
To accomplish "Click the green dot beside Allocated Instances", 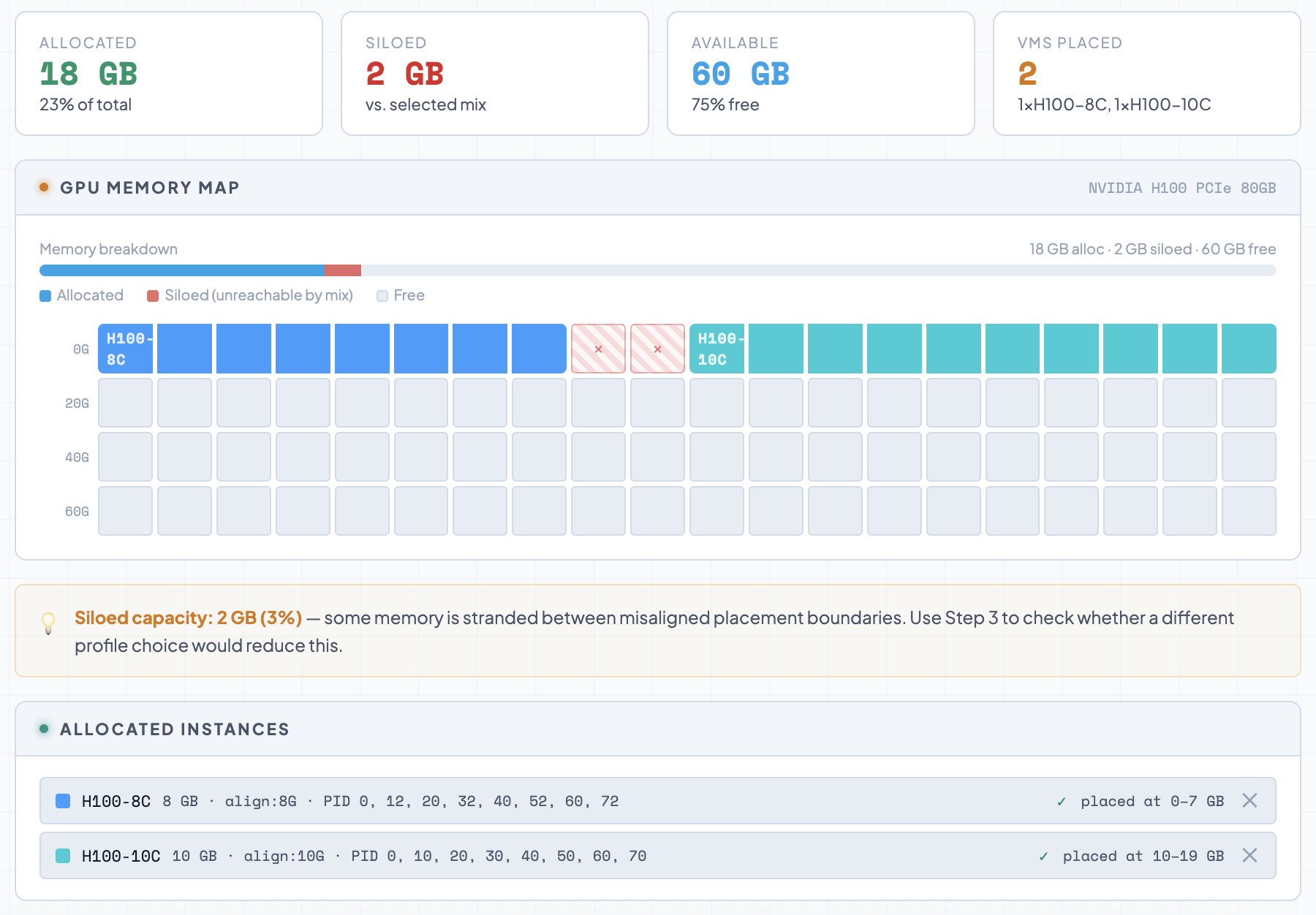I will 44,729.
